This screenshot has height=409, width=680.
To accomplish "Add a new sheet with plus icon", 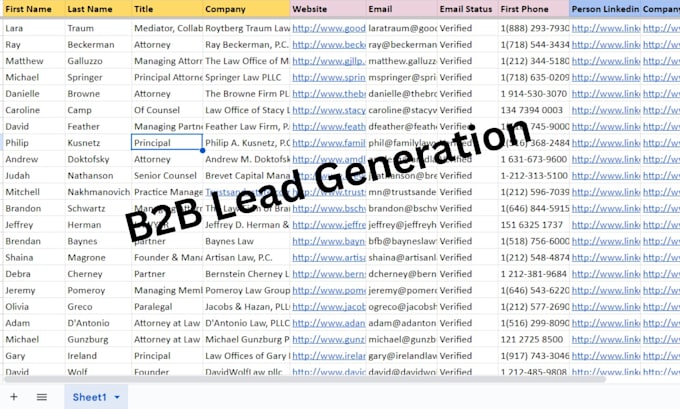I will [14, 397].
